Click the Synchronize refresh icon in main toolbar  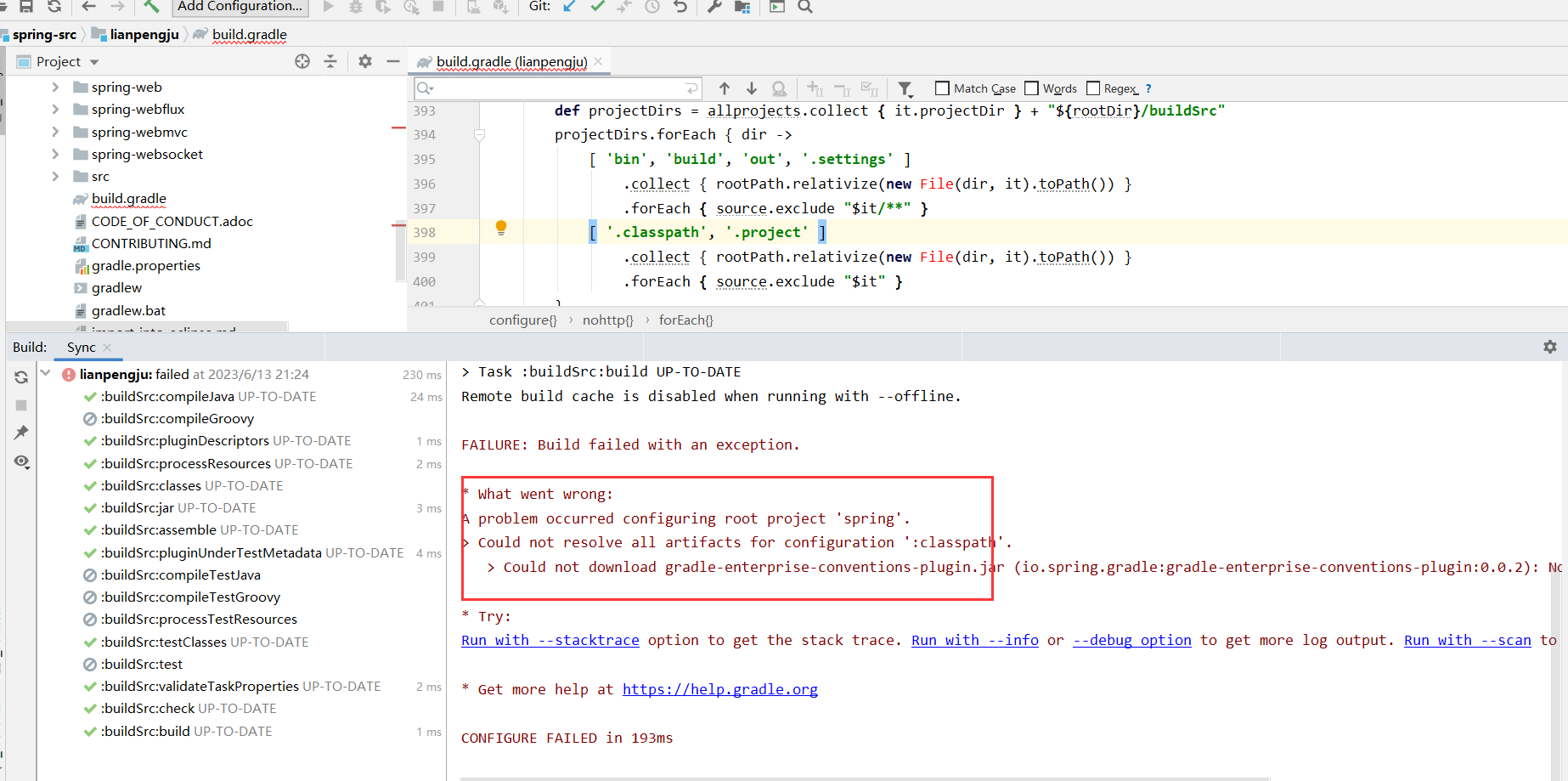point(54,7)
